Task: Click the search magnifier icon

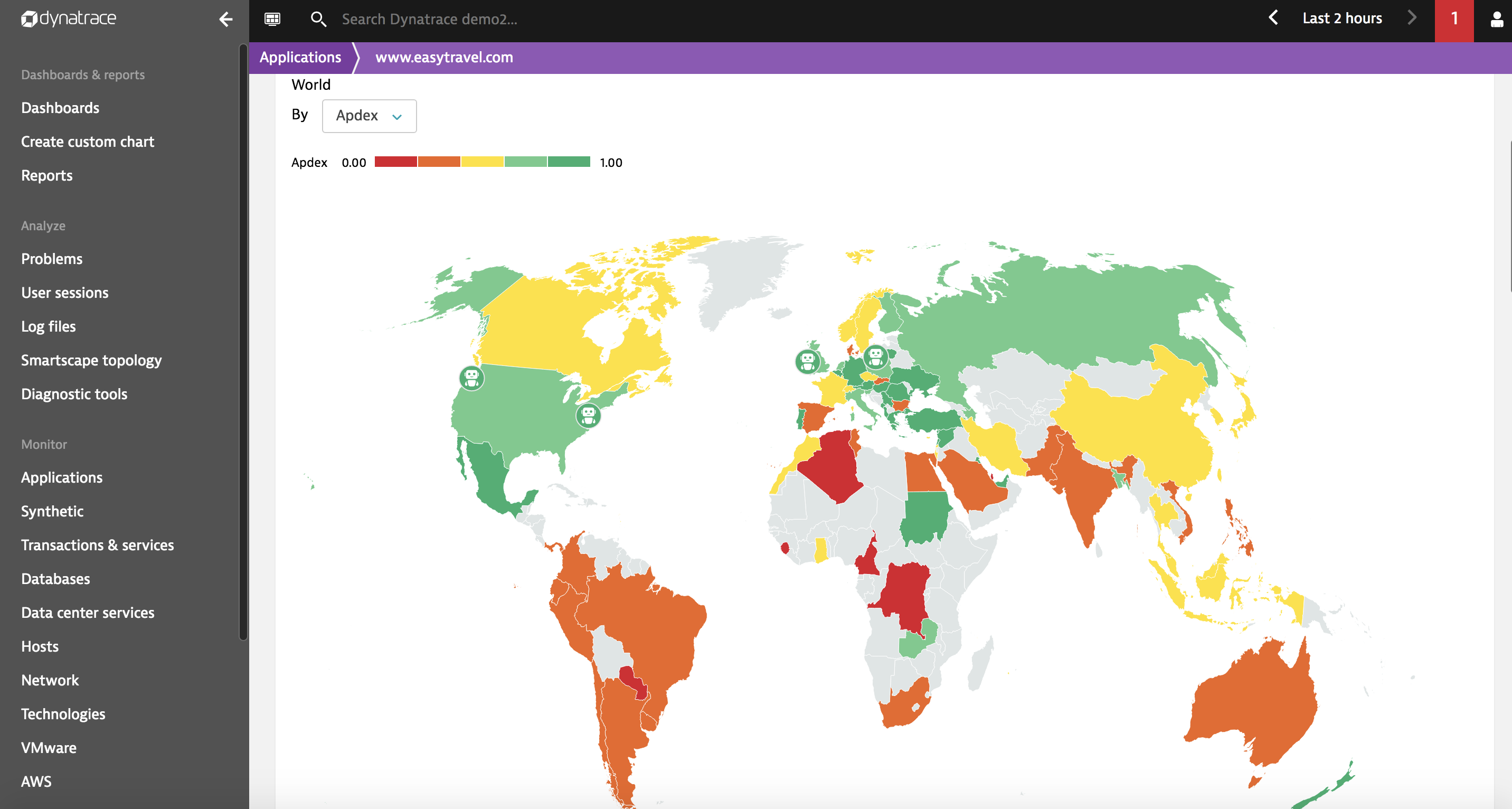Action: click(x=317, y=20)
